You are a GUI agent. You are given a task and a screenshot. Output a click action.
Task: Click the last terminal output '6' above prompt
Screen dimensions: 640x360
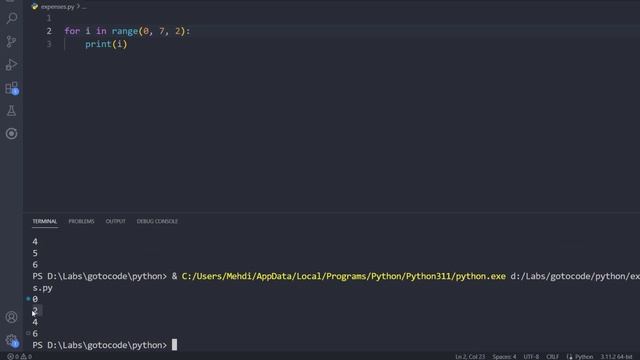pyautogui.click(x=35, y=333)
